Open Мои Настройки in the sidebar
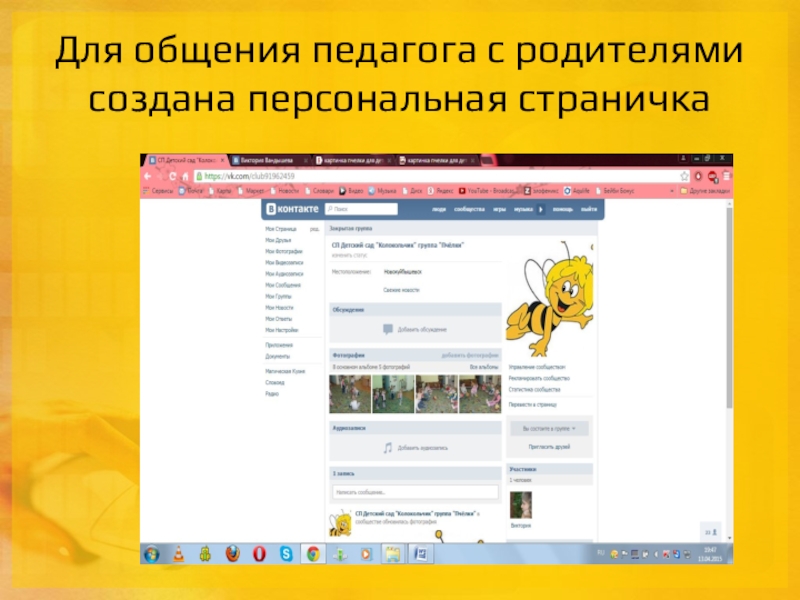The width and height of the screenshot is (800, 600). click(282, 330)
